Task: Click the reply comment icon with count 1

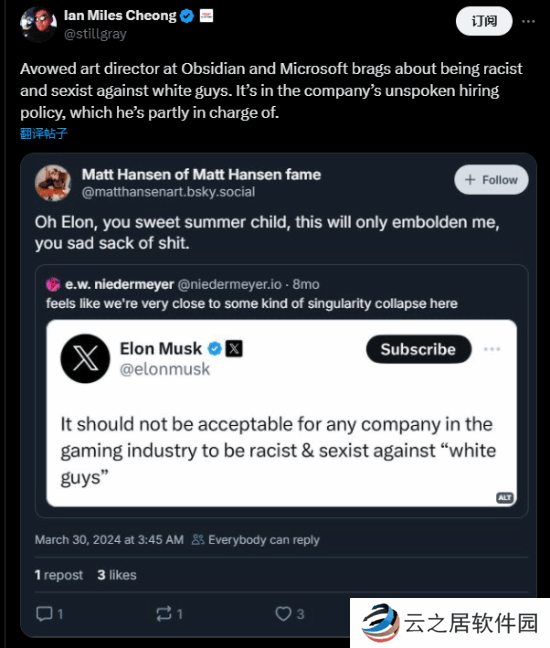Action: point(44,614)
